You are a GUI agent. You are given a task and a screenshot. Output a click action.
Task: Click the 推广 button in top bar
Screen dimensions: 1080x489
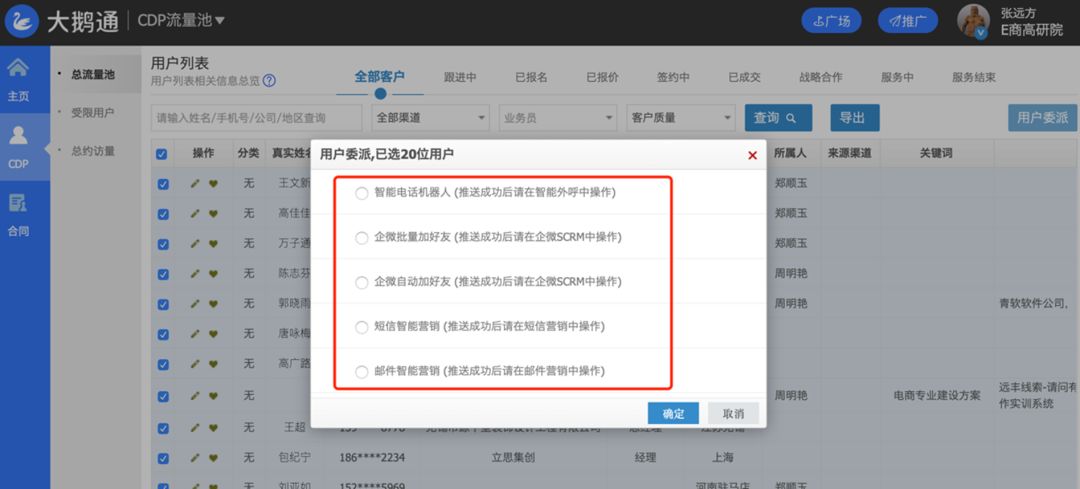[x=908, y=21]
